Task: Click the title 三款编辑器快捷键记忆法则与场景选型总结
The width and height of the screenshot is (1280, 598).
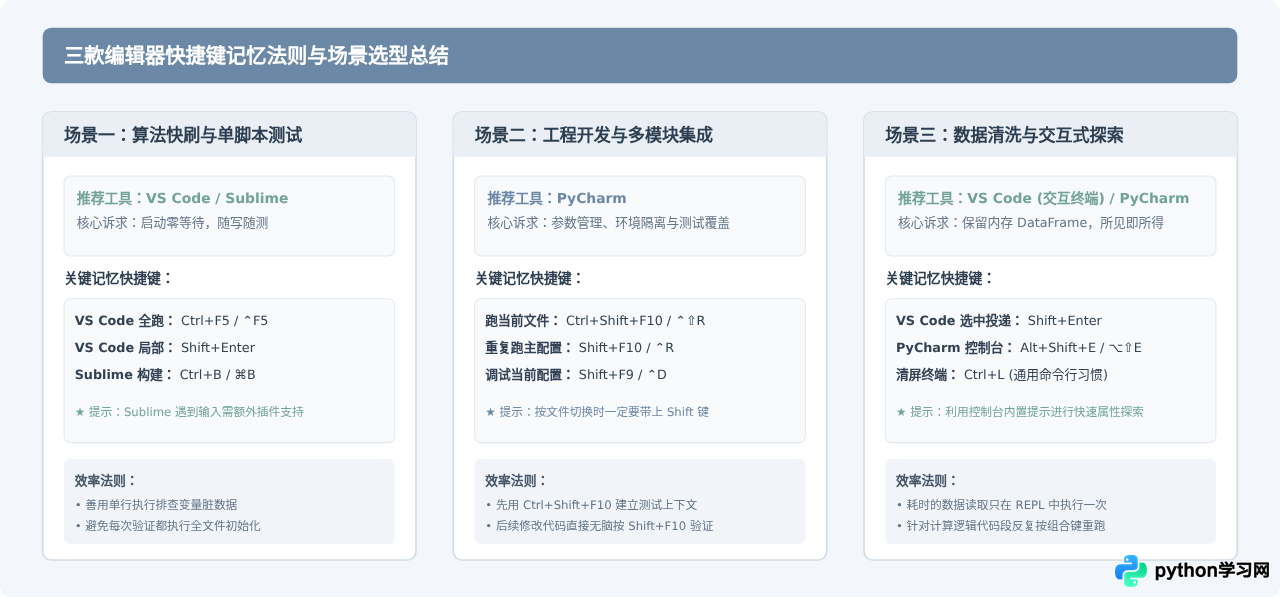Action: [257, 56]
